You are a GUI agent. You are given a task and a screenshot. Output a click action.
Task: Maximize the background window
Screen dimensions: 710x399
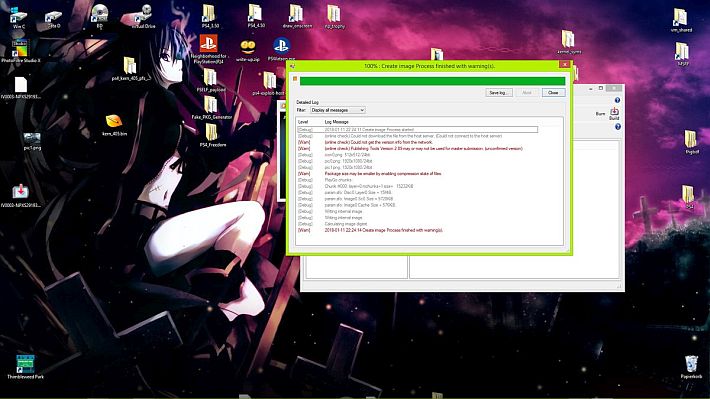click(x=601, y=88)
